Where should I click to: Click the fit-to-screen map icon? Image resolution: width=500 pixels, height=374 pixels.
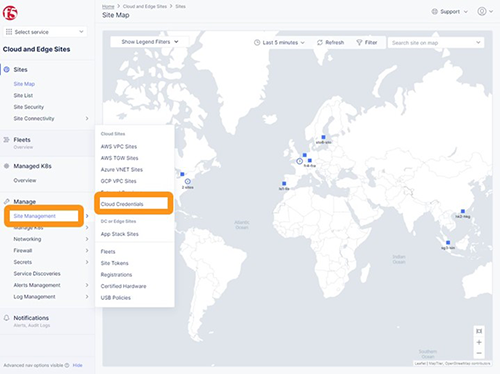pyautogui.click(x=479, y=331)
